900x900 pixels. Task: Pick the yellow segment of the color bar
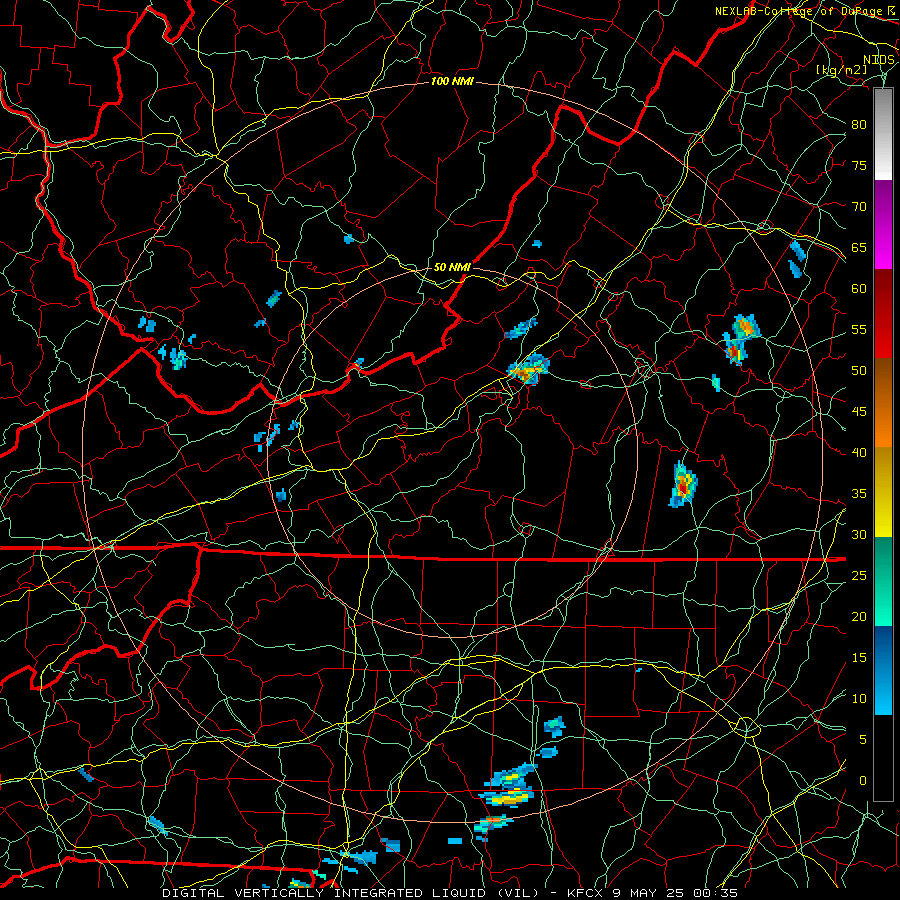click(883, 492)
